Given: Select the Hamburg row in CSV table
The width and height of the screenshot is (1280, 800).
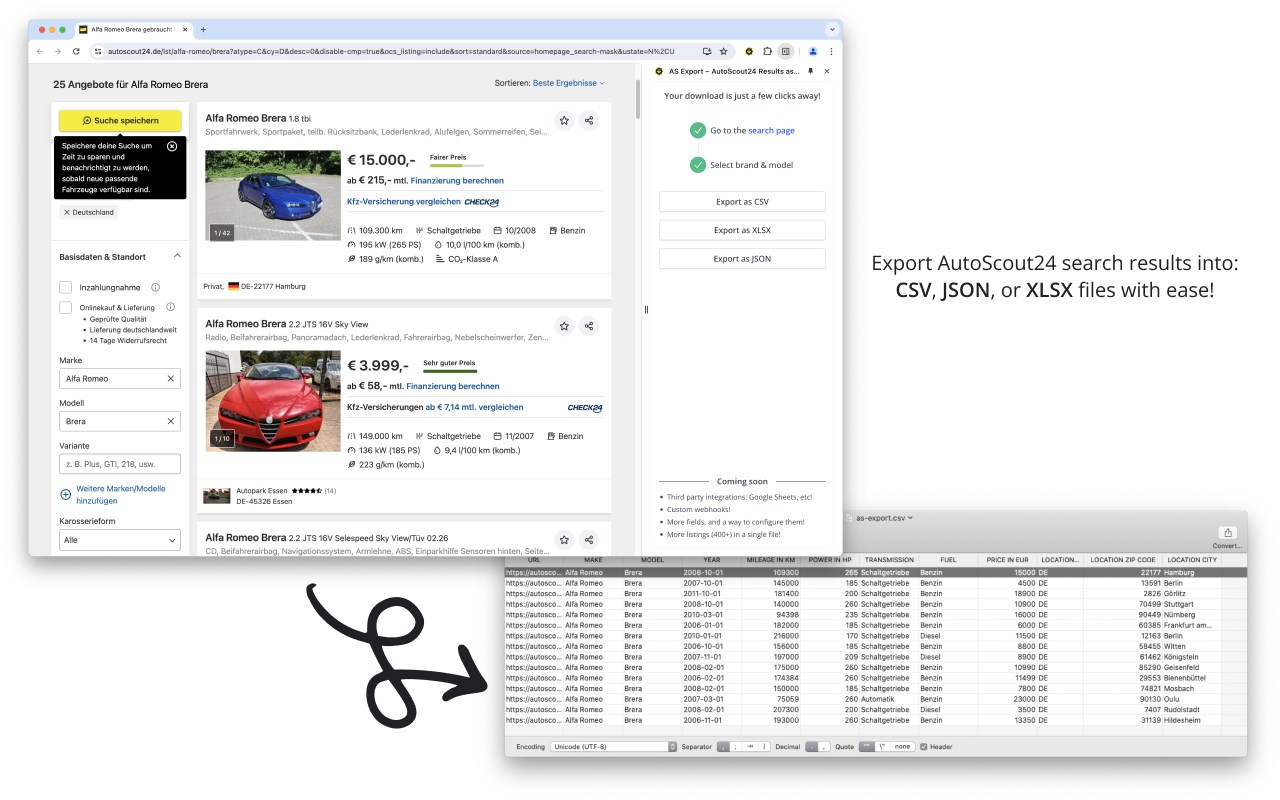Looking at the screenshot, I should [x=875, y=573].
